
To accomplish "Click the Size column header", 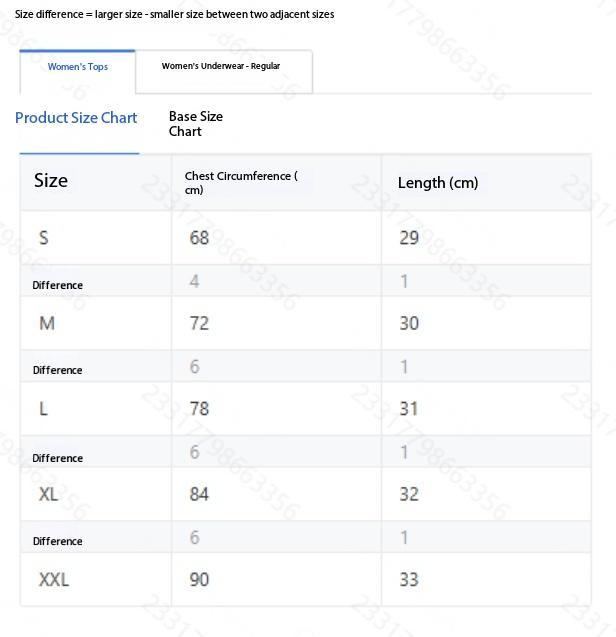I will click(51, 181).
